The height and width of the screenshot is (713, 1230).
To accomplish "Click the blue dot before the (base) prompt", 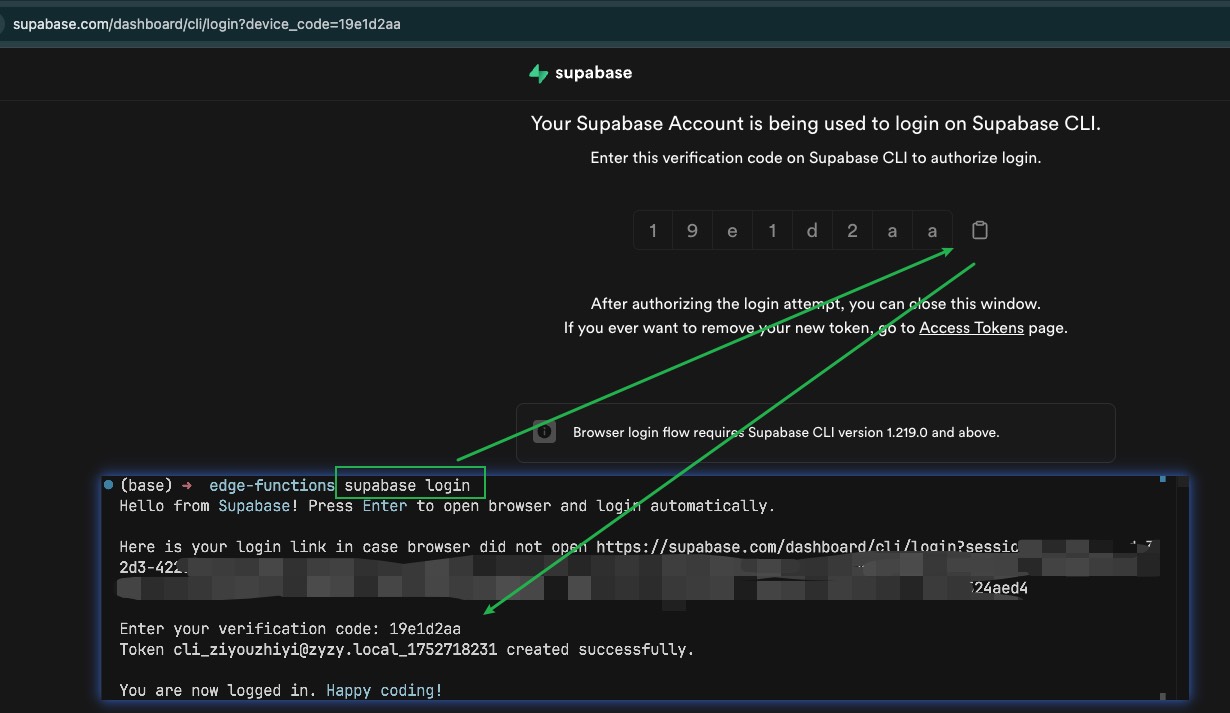I will tap(108, 485).
